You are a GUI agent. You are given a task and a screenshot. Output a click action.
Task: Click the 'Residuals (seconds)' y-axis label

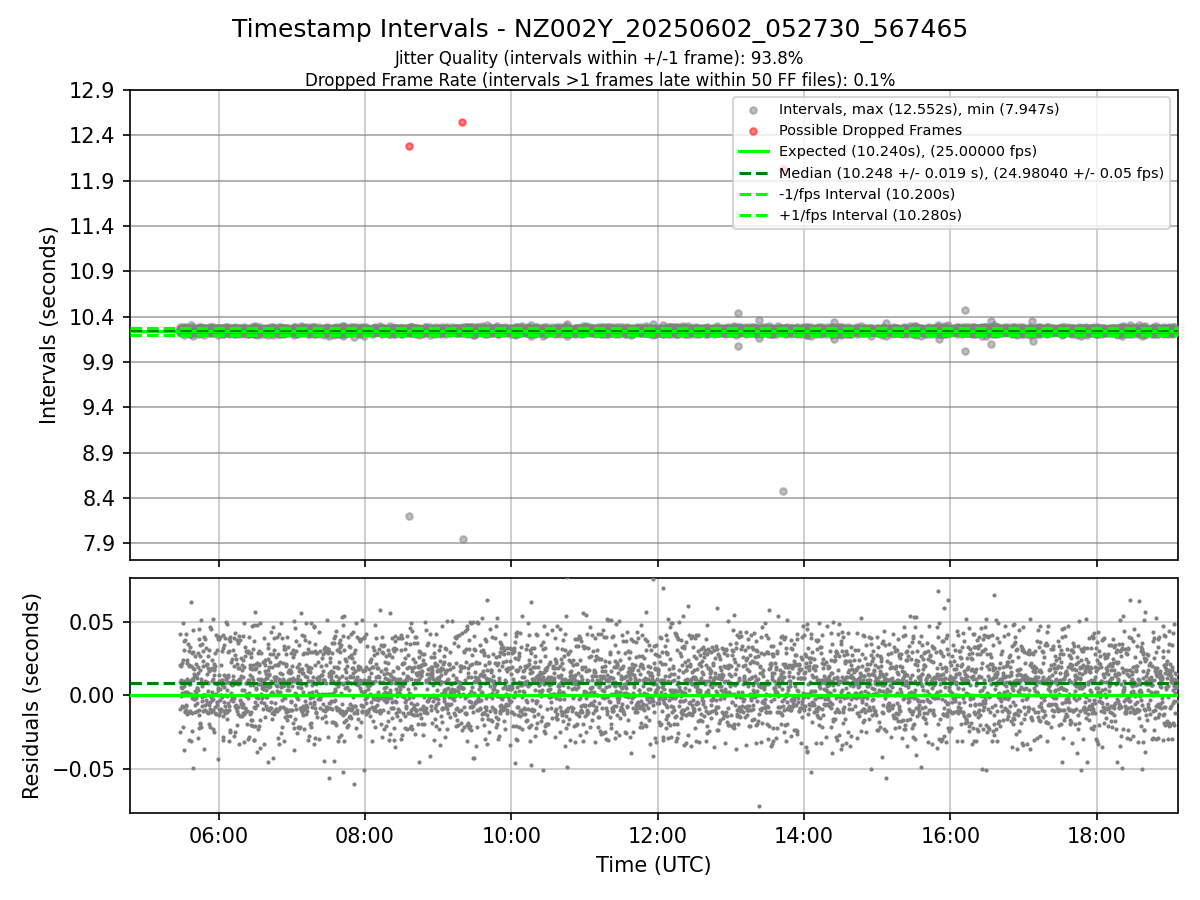(31, 696)
